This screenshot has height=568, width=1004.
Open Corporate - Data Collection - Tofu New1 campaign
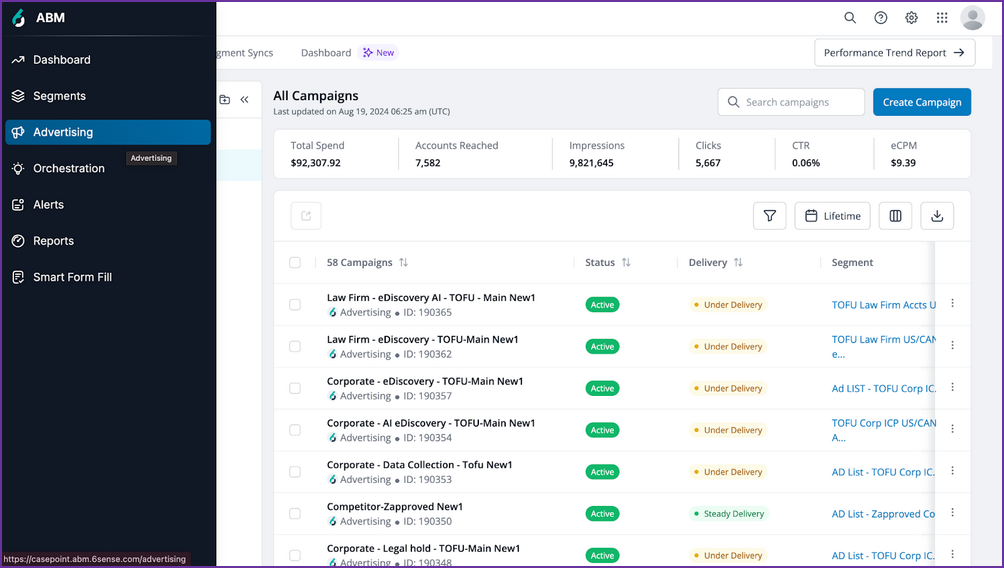click(419, 465)
